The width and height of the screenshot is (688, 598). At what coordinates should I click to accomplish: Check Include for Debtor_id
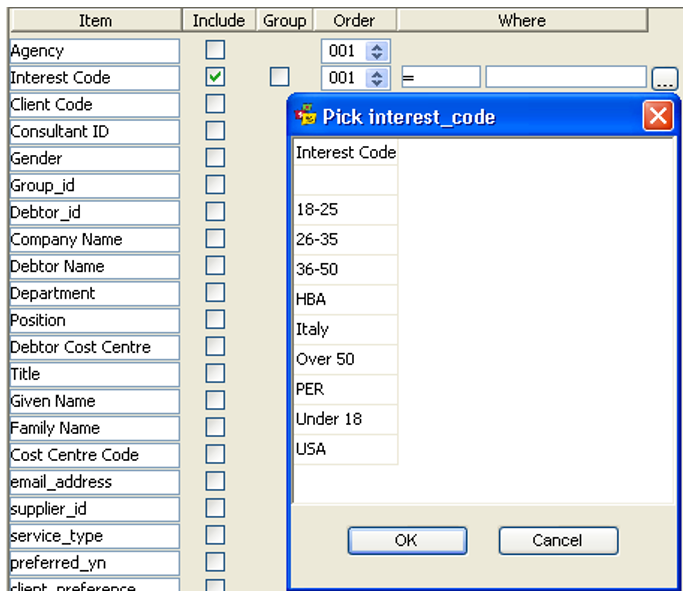click(x=215, y=211)
